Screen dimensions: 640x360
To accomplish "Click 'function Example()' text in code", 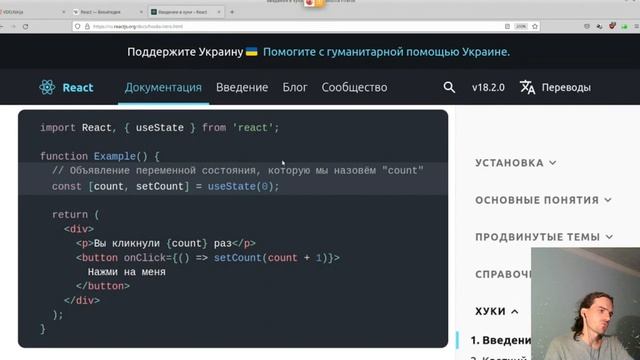I will (94, 156).
